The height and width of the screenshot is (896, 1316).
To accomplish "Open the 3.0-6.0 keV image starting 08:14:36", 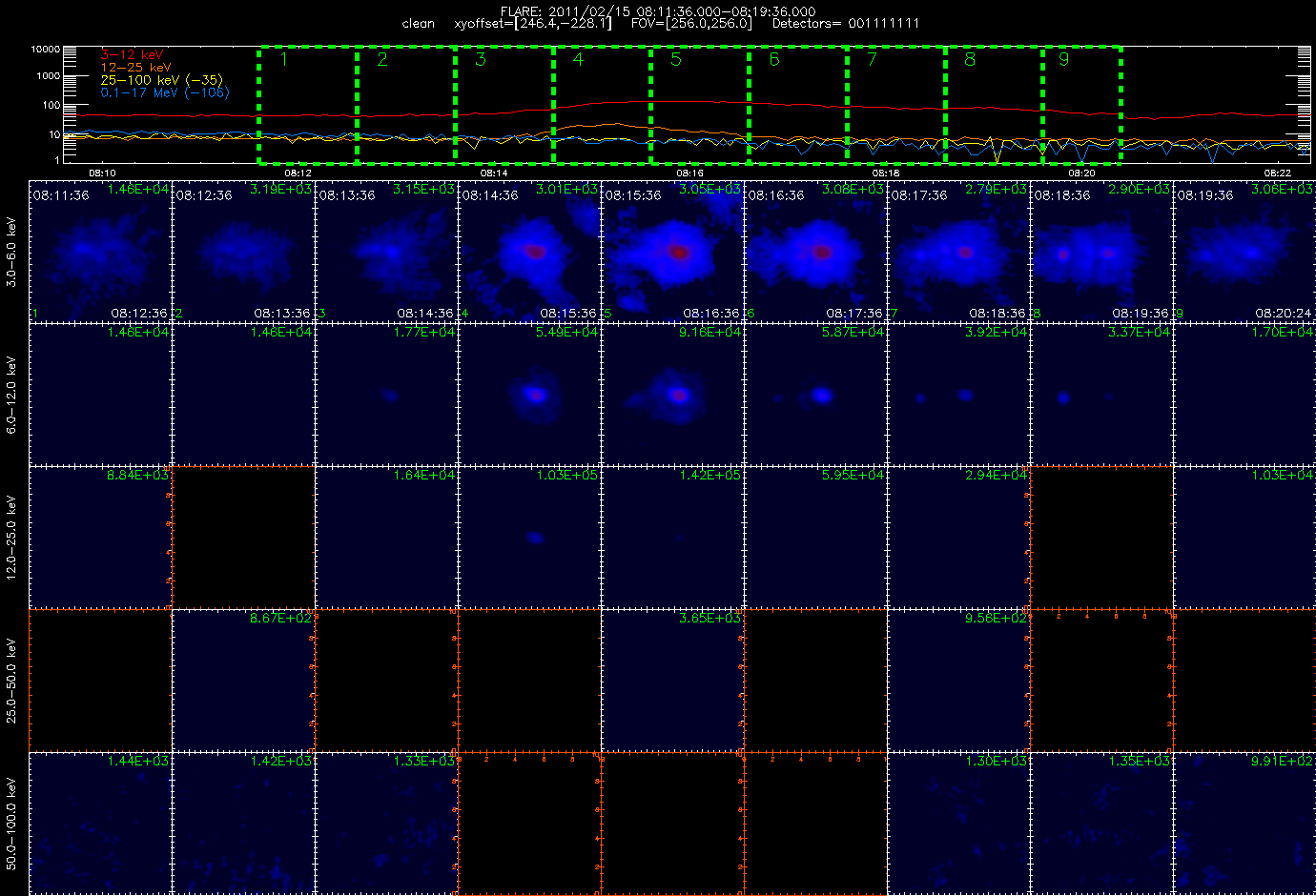I will click(529, 251).
